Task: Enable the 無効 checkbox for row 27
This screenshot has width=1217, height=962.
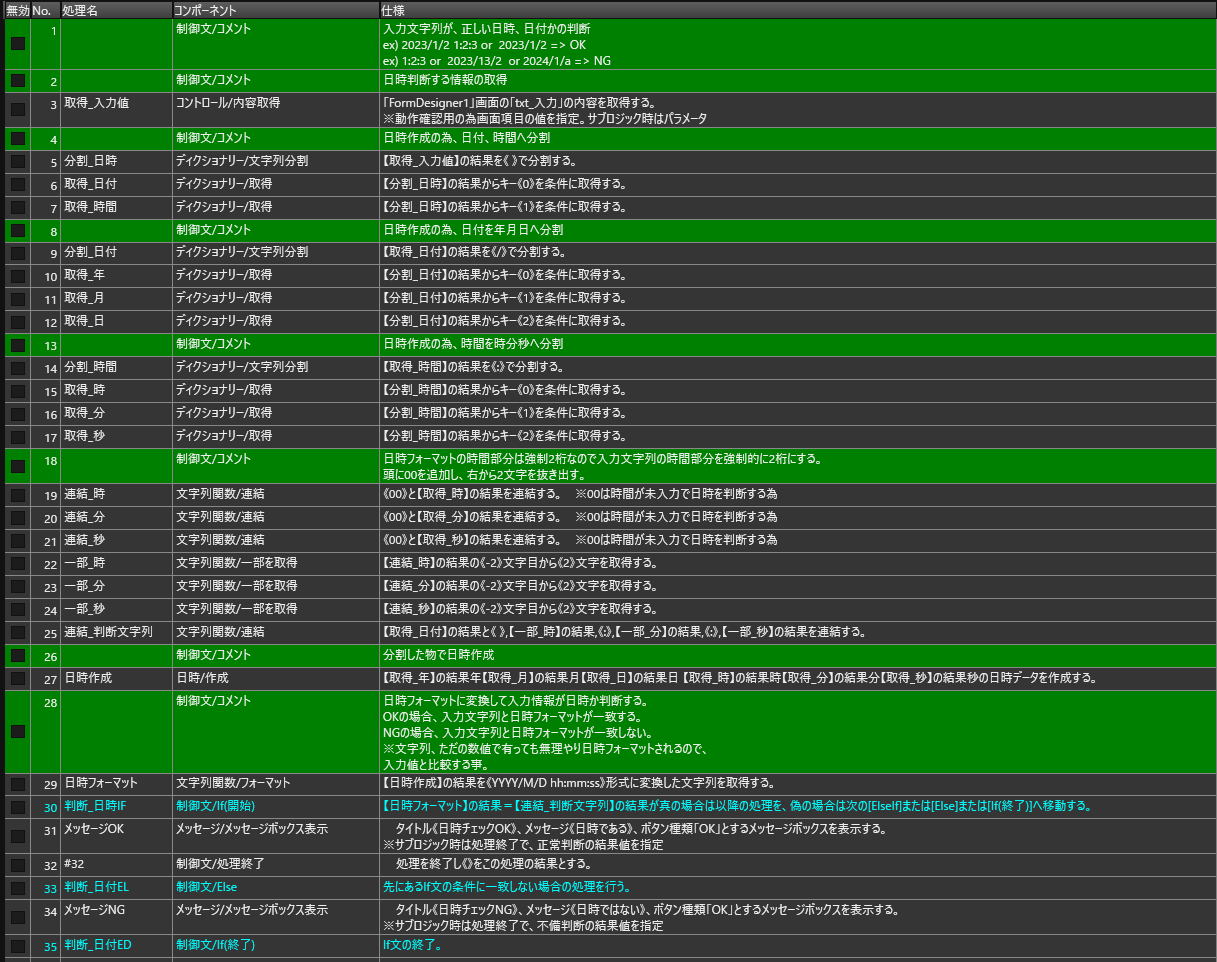Action: [x=18, y=679]
